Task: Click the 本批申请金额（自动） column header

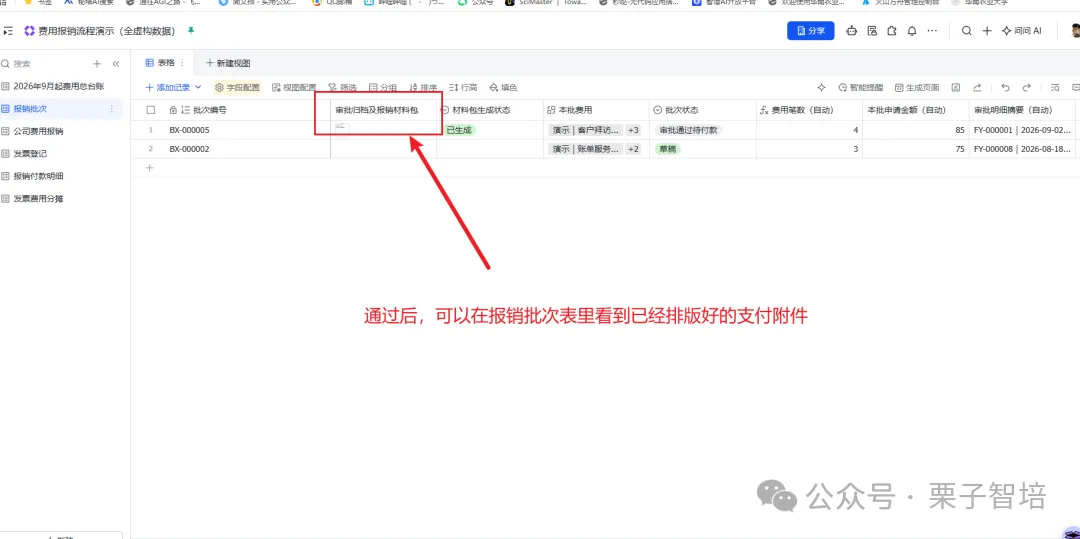Action: (x=906, y=110)
